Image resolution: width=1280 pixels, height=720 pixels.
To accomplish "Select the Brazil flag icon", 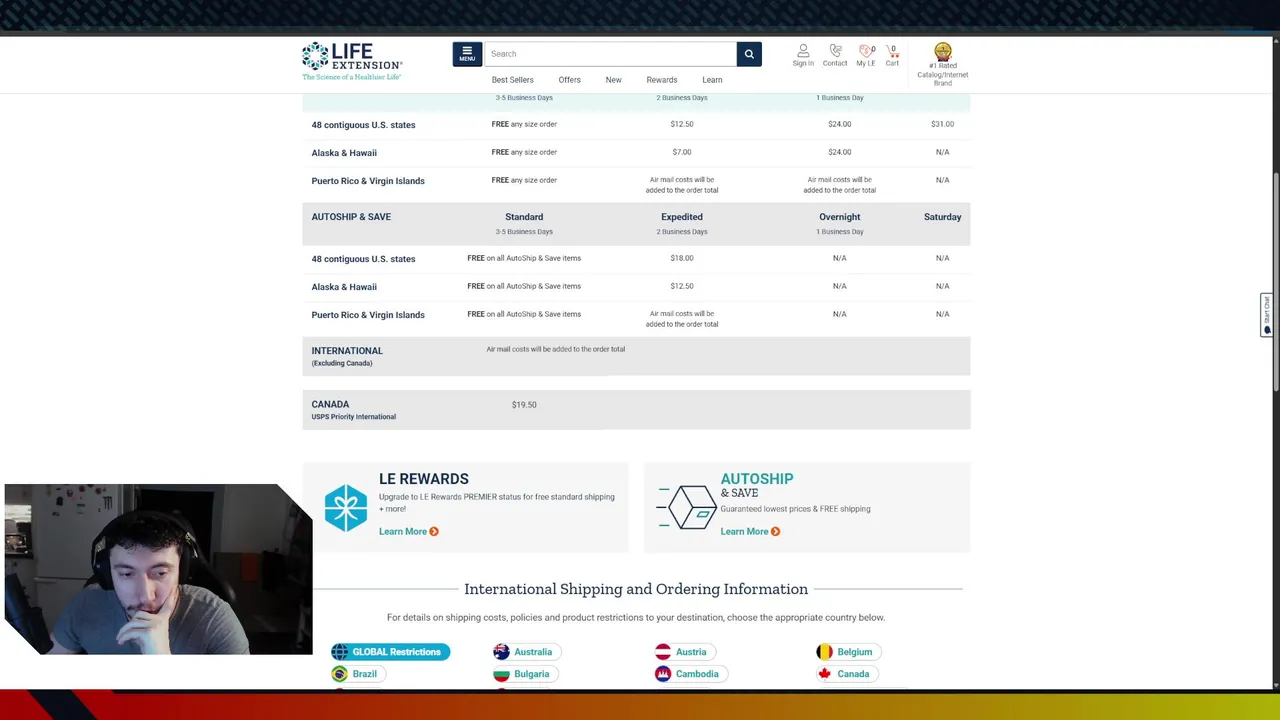I will tap(340, 674).
